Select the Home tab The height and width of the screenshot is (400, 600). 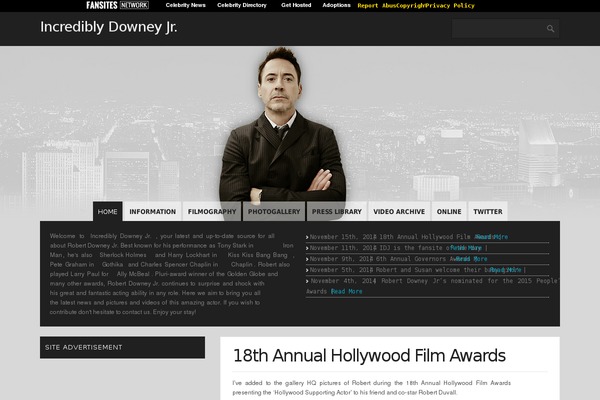click(108, 211)
